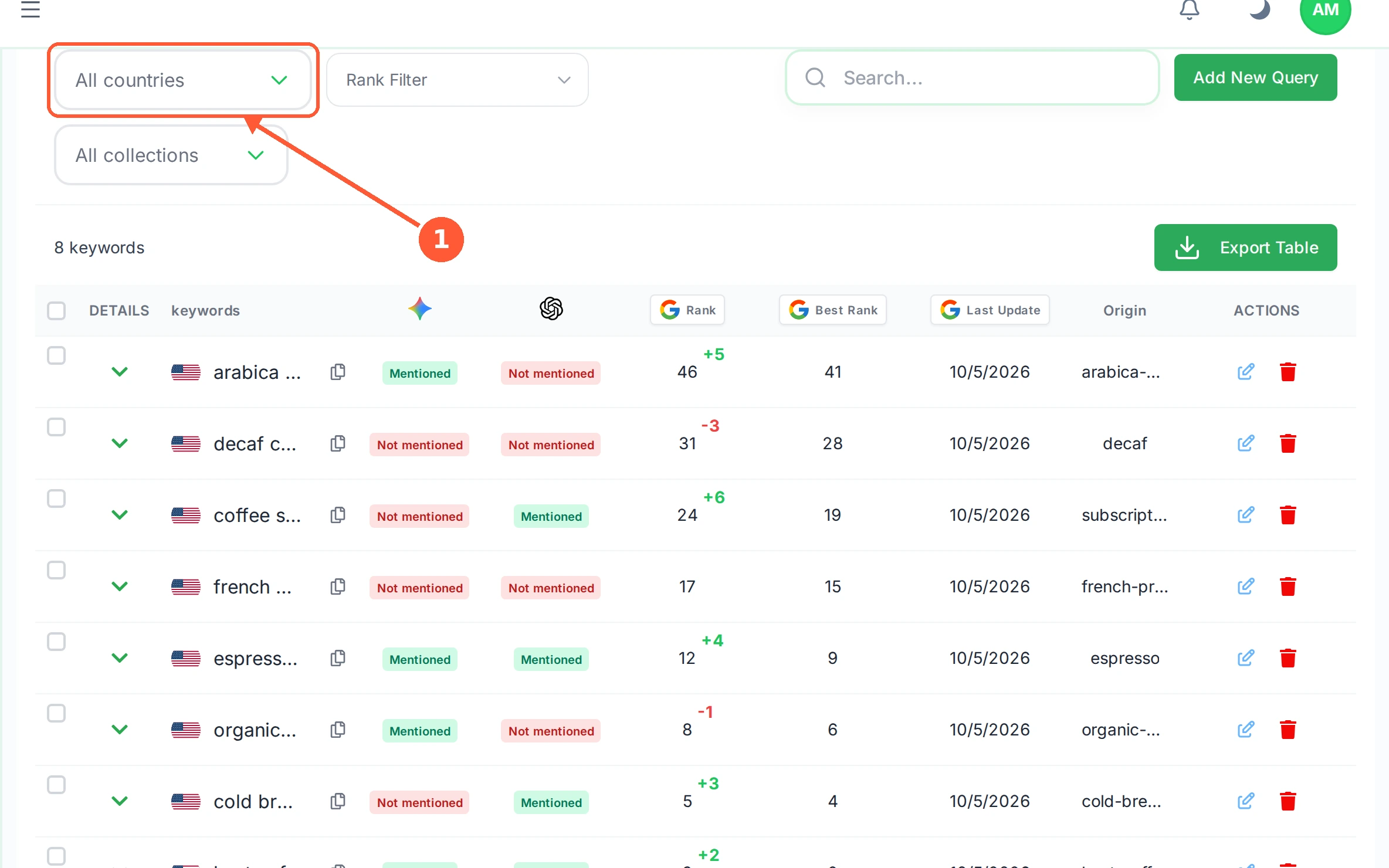
Task: Delete the espresso keyword row
Action: pyautogui.click(x=1288, y=658)
